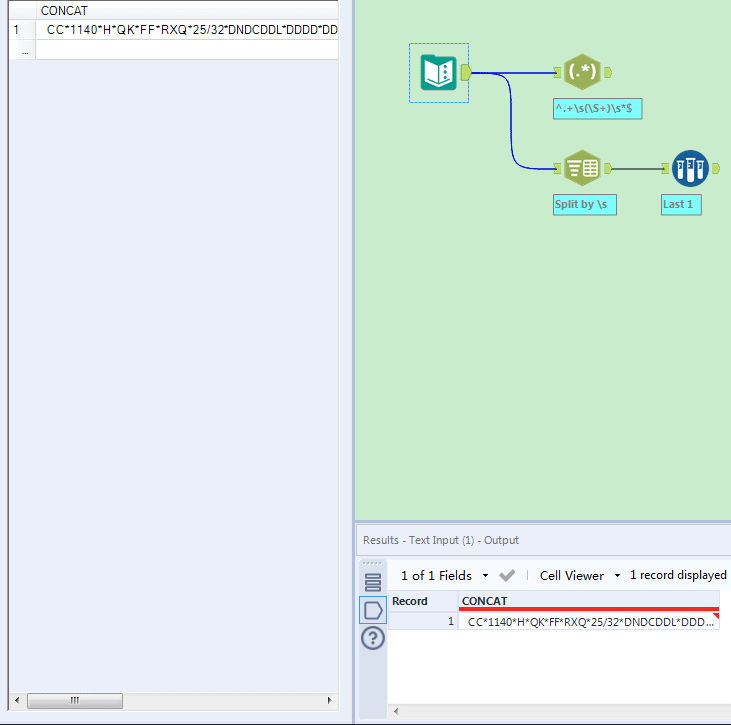Image resolution: width=731 pixels, height=725 pixels.
Task: Click the 'Split by \s' annotation
Action: pyautogui.click(x=585, y=205)
